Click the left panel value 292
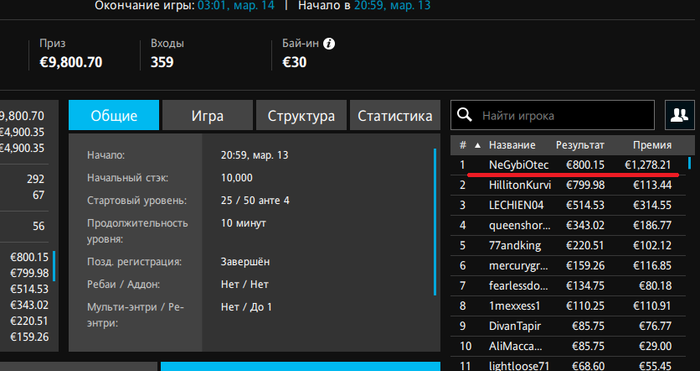 [35, 179]
